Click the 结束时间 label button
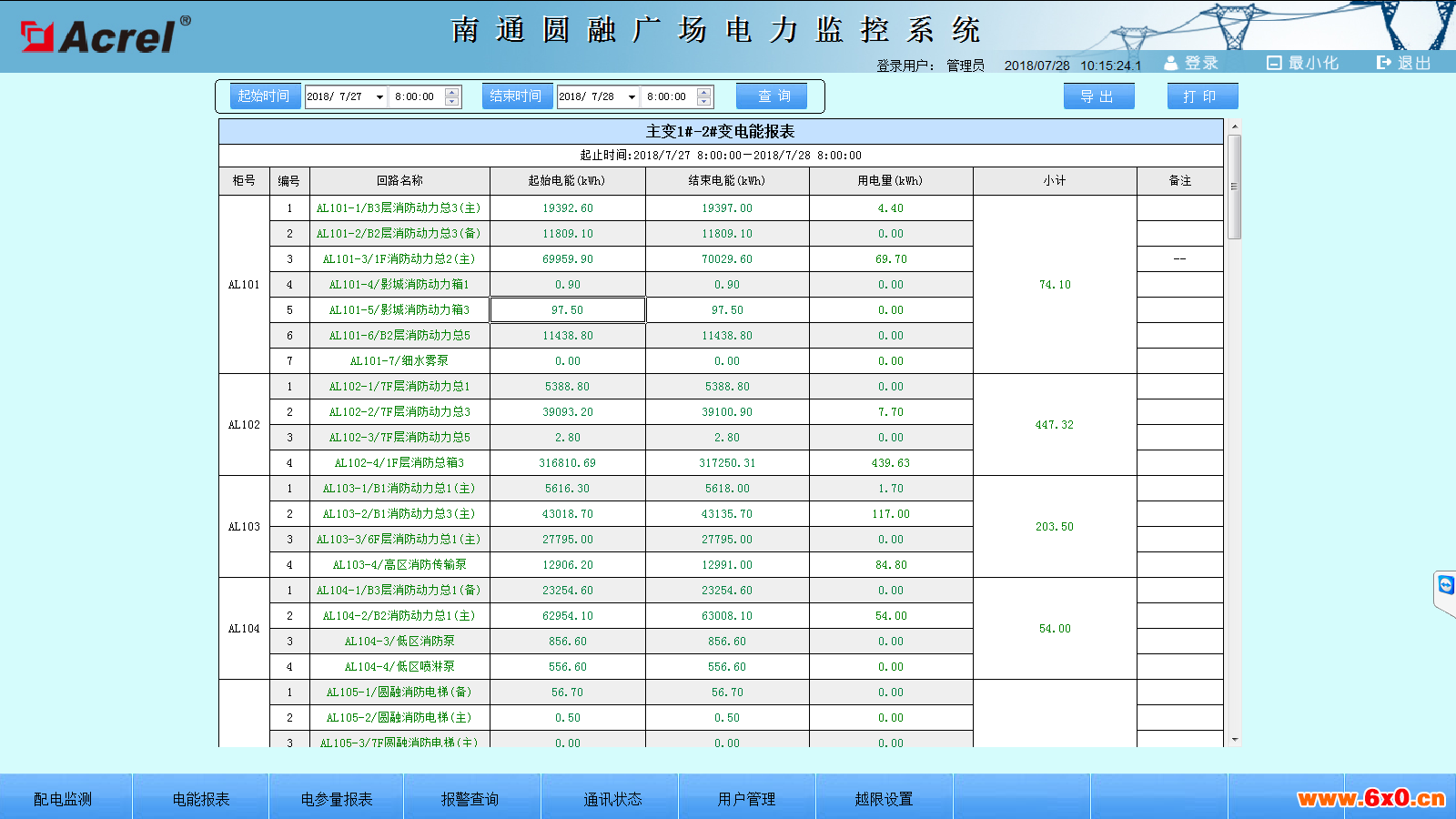1456x819 pixels. click(x=517, y=96)
